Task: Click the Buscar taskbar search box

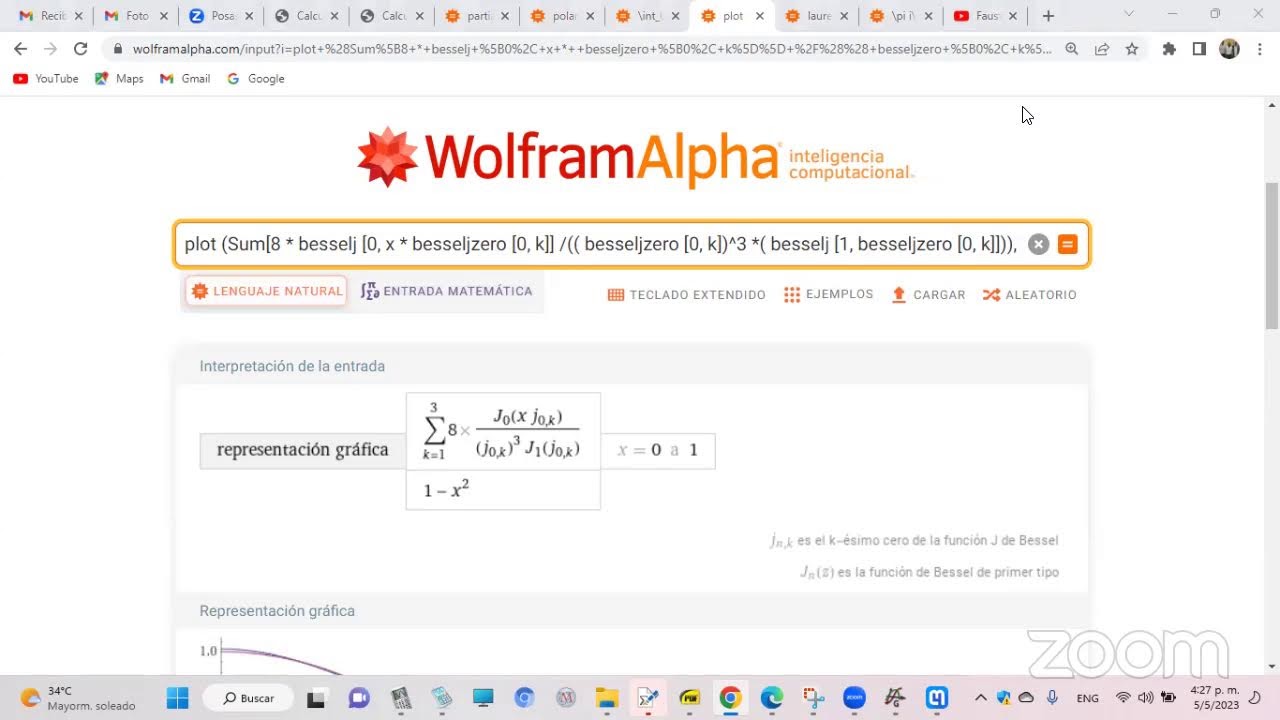Action: [248, 698]
